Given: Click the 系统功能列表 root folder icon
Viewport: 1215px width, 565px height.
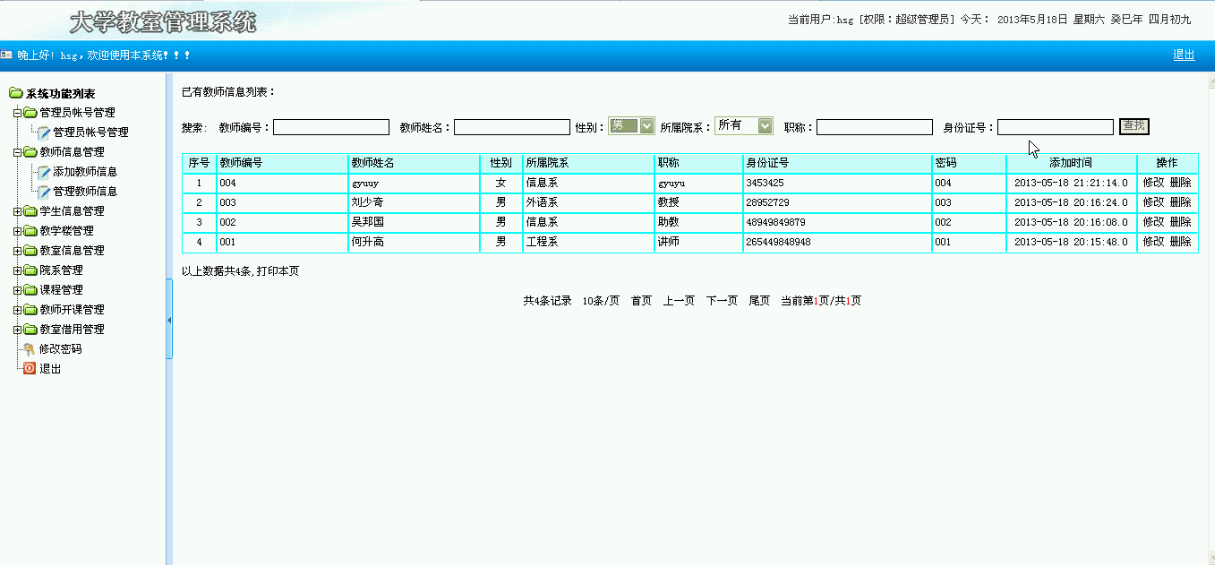Looking at the screenshot, I should click(x=16, y=93).
